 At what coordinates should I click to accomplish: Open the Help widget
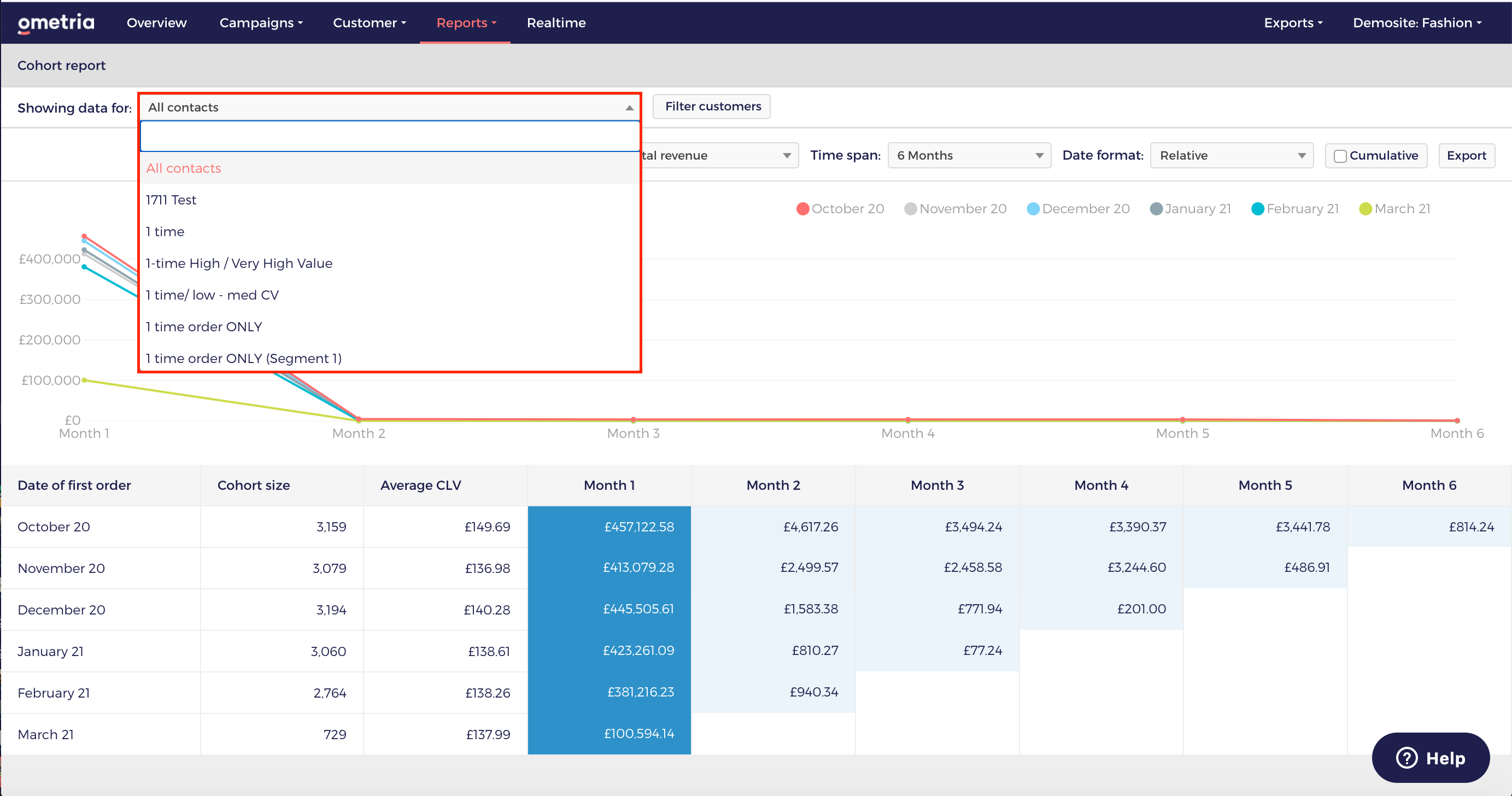[x=1431, y=757]
